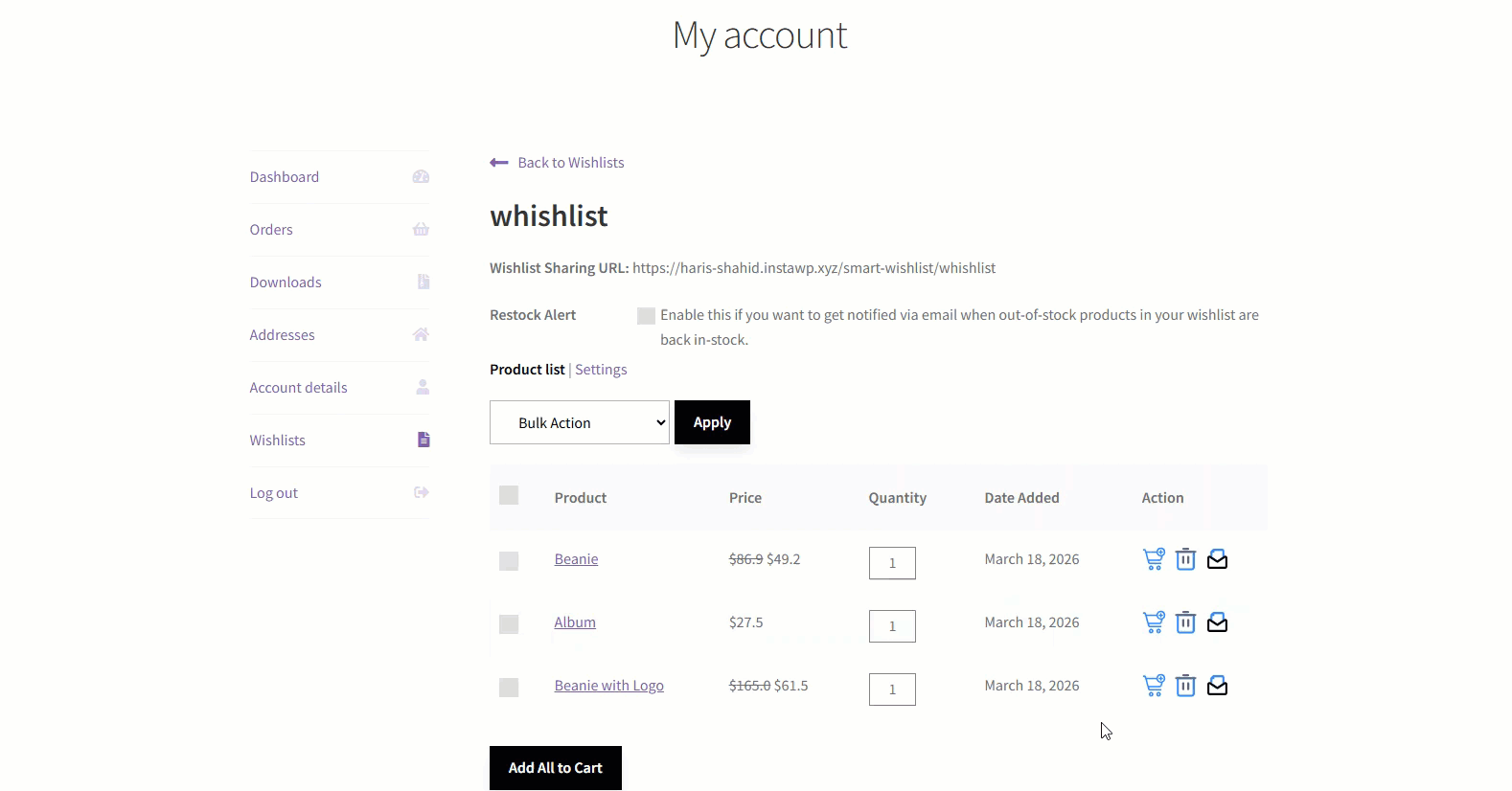Screen dimensions: 1512x791
Task: Click the Beanie quantity input field
Action: point(892,563)
